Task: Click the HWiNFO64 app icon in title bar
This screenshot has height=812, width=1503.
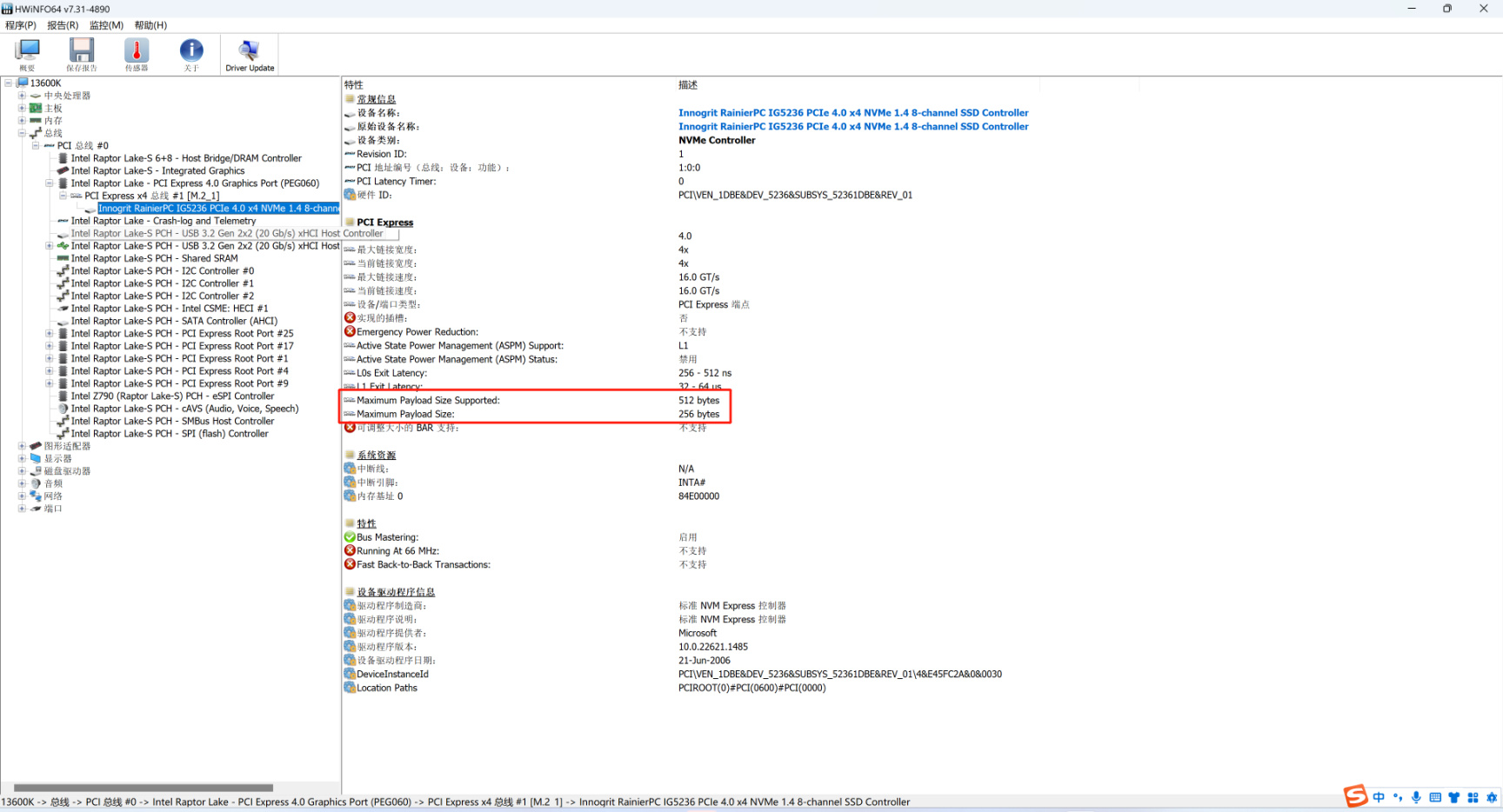Action: pyautogui.click(x=7, y=9)
